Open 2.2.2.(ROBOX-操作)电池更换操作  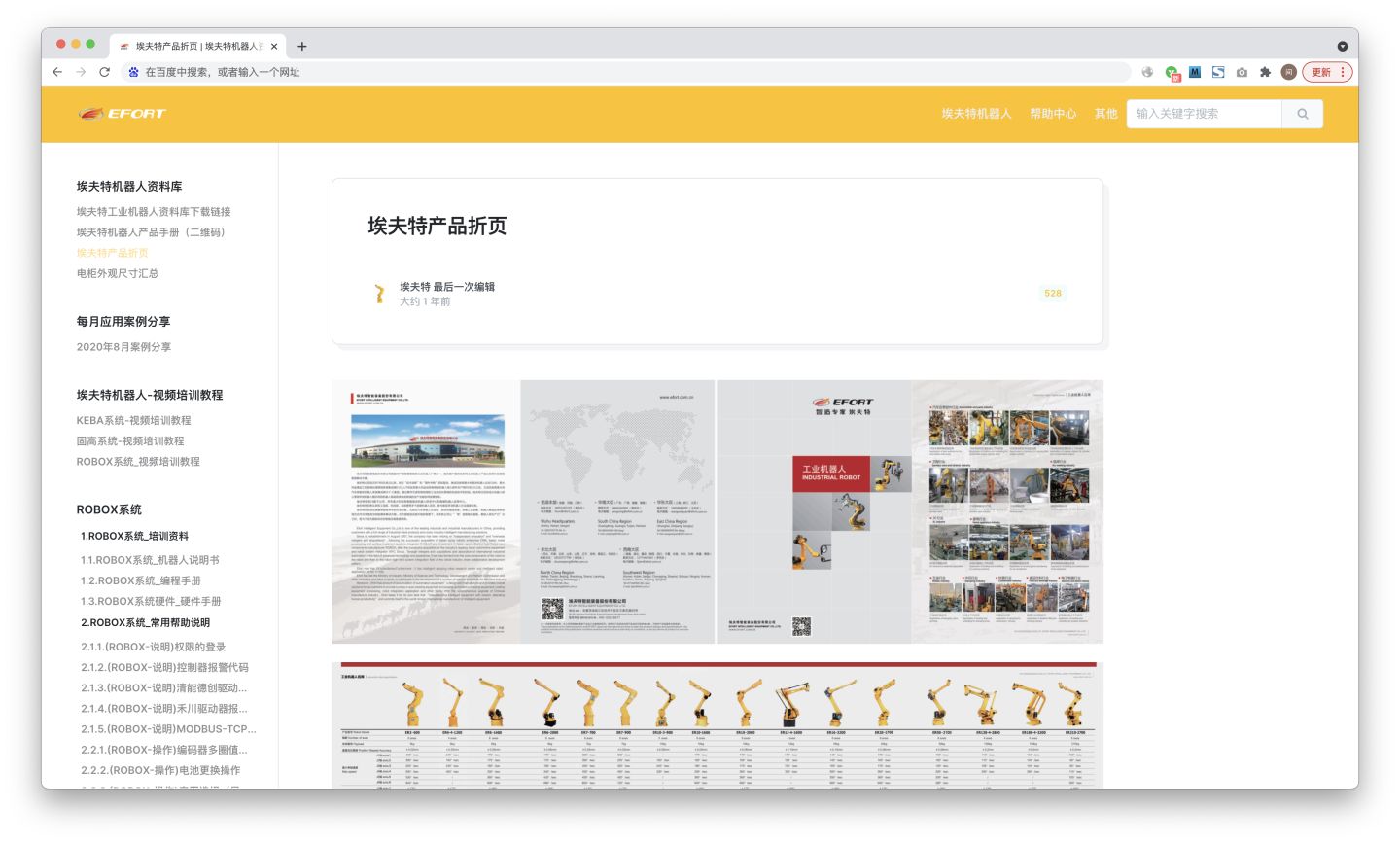click(x=160, y=770)
